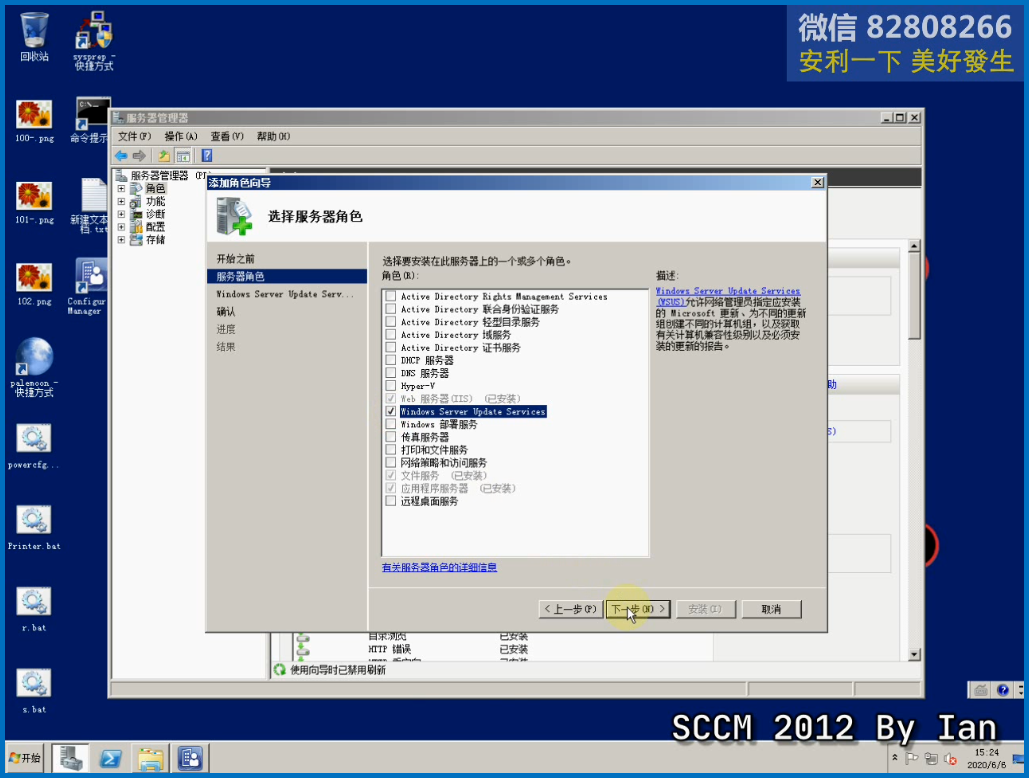The image size is (1029, 778).
Task: Check the 网络策略和访问服务 role
Action: (390, 462)
